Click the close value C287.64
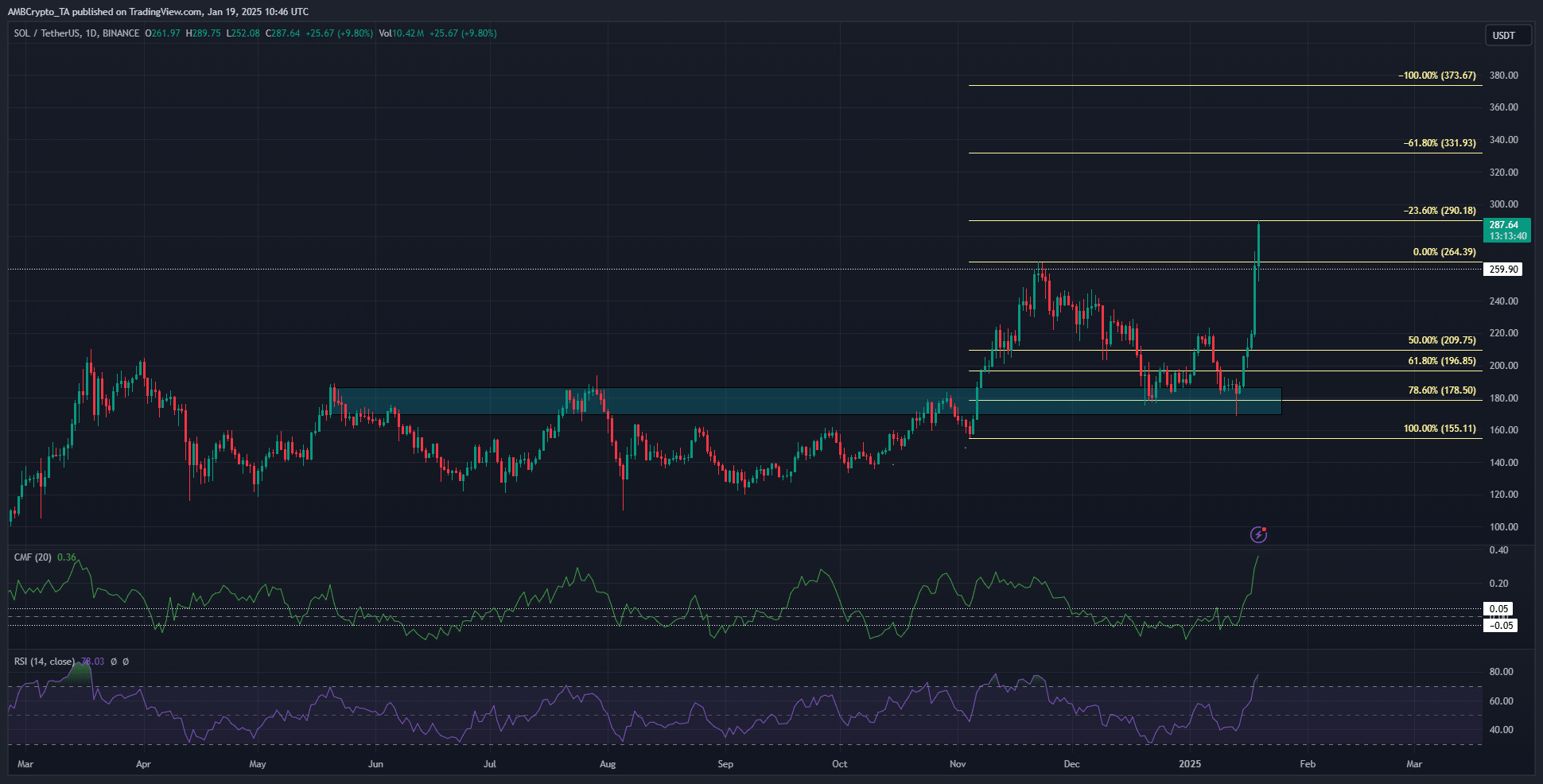 click(x=283, y=33)
